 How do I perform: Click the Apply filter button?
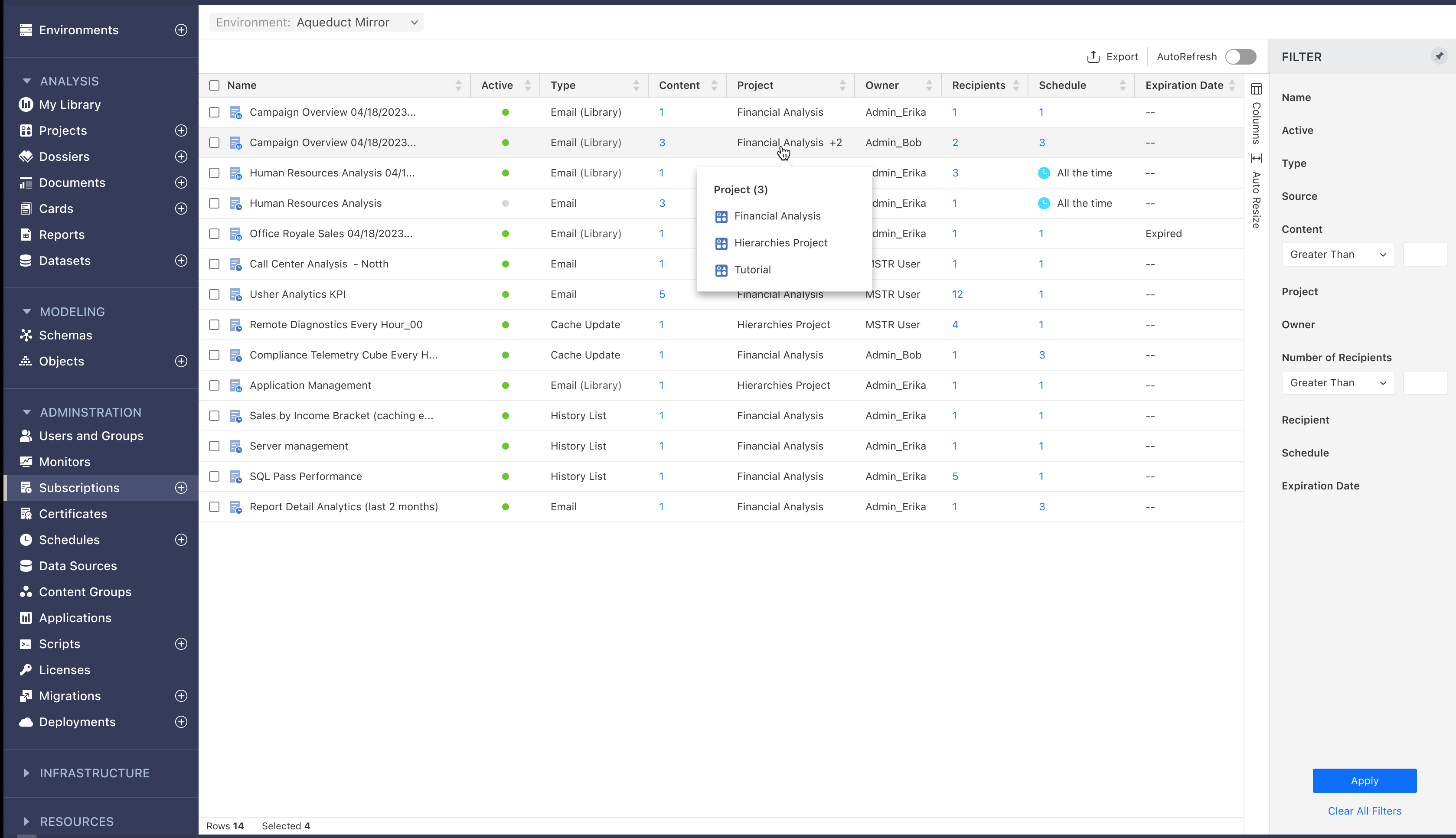pos(1364,780)
